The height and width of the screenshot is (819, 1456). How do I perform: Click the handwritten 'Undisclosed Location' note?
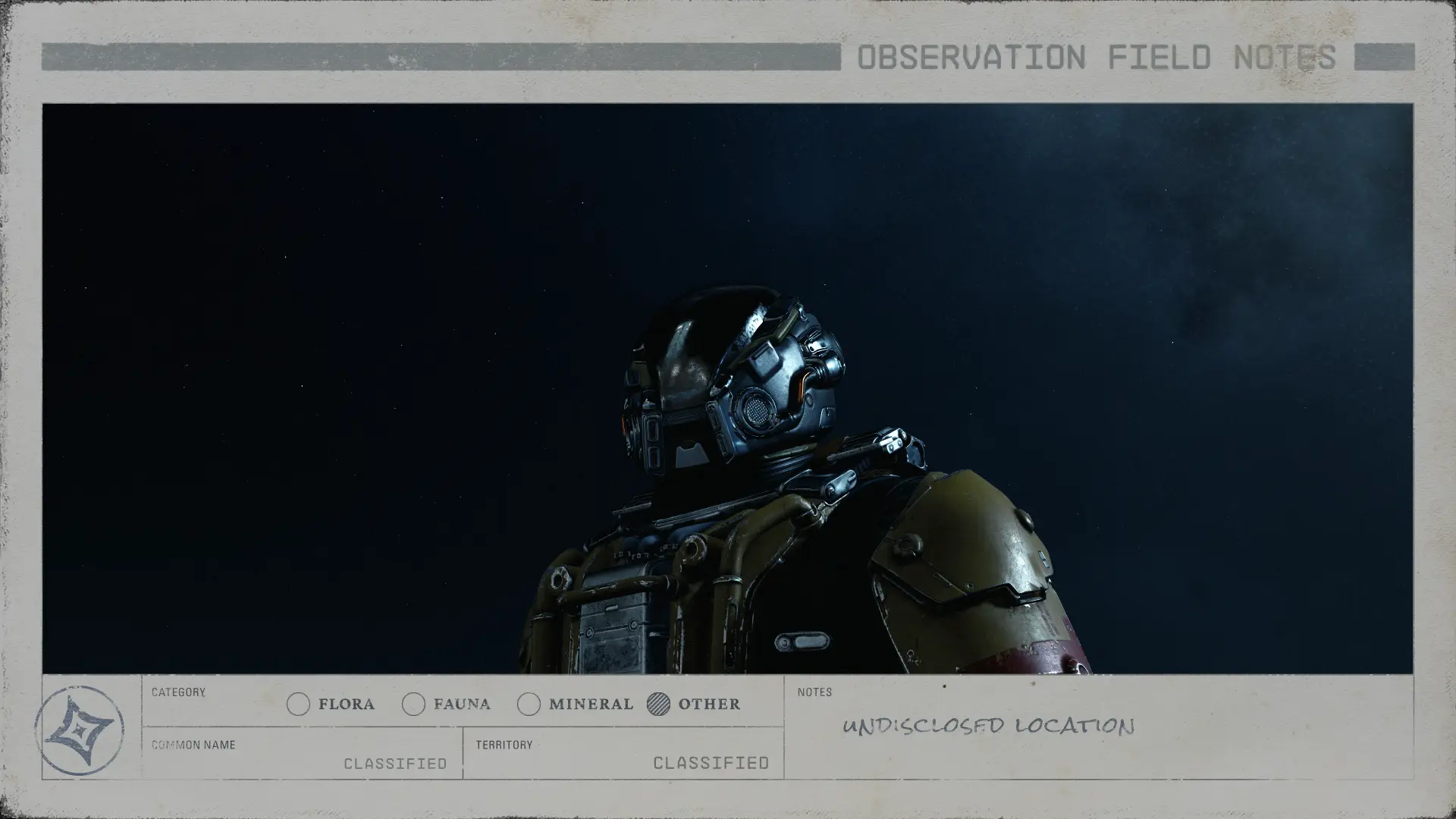tap(988, 726)
